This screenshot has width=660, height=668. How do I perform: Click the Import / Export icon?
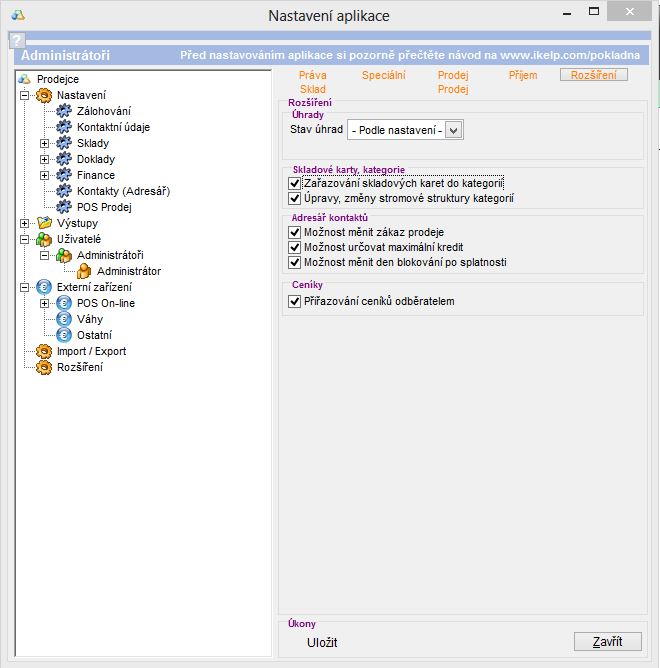click(x=44, y=351)
